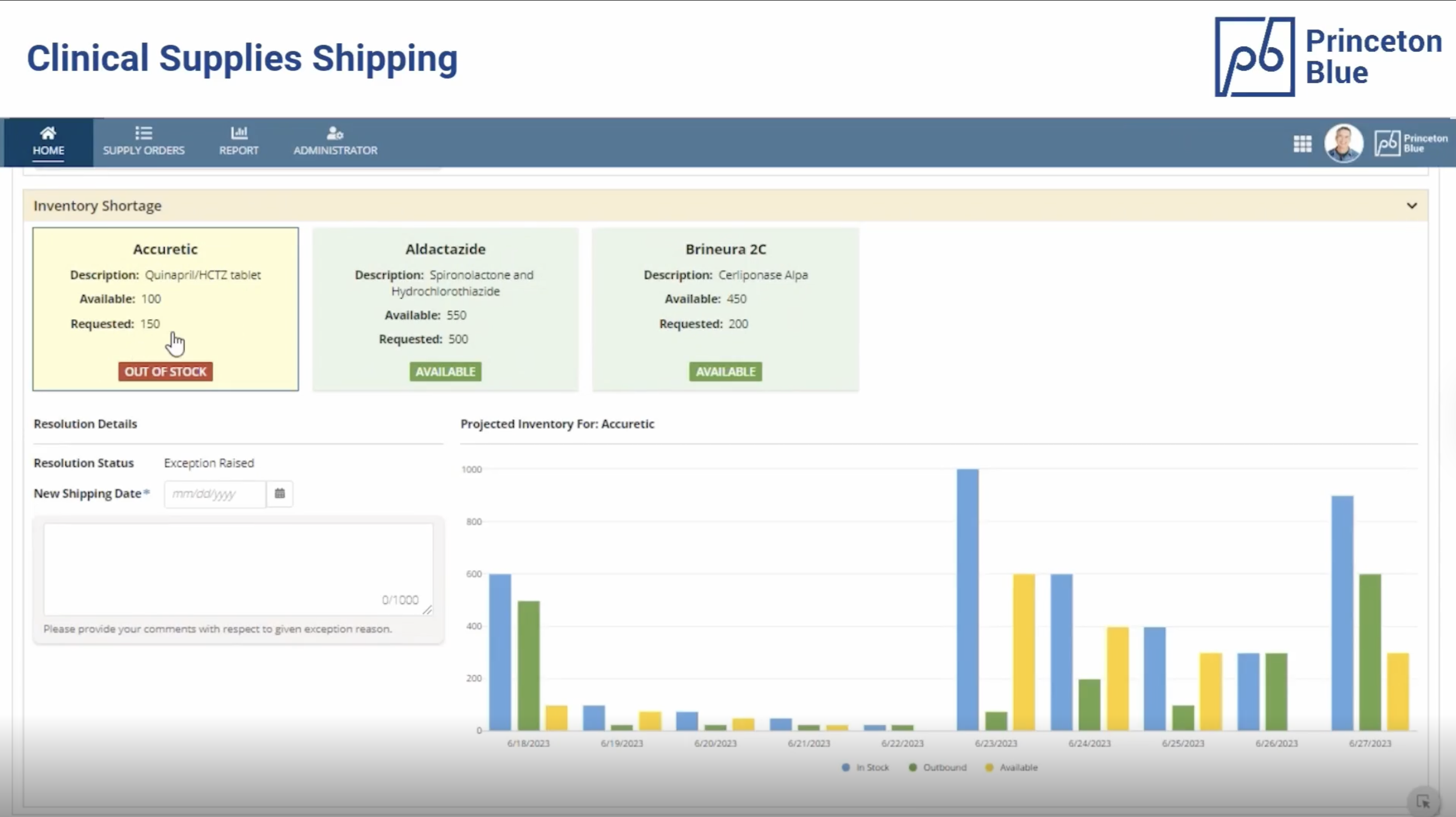The width and height of the screenshot is (1456, 817).
Task: Click the exception comments text area
Action: [238, 568]
